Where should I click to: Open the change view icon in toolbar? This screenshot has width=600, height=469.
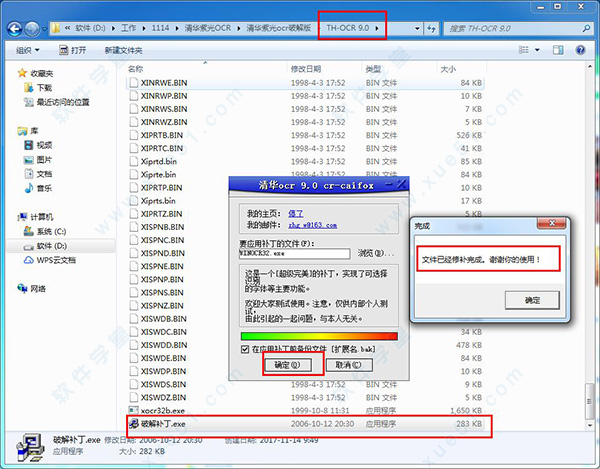tap(523, 50)
